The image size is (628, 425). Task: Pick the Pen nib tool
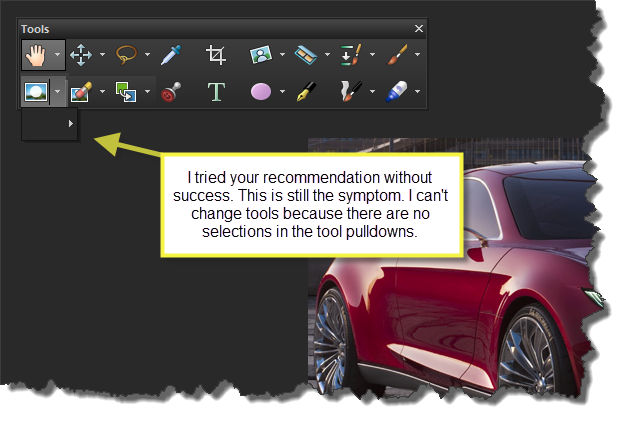[x=305, y=92]
